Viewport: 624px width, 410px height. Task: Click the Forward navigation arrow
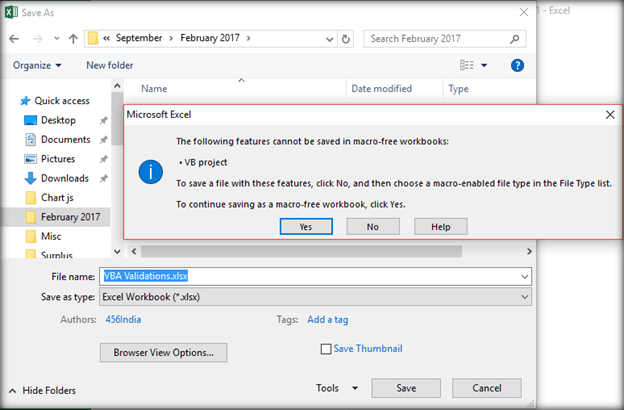click(x=37, y=39)
